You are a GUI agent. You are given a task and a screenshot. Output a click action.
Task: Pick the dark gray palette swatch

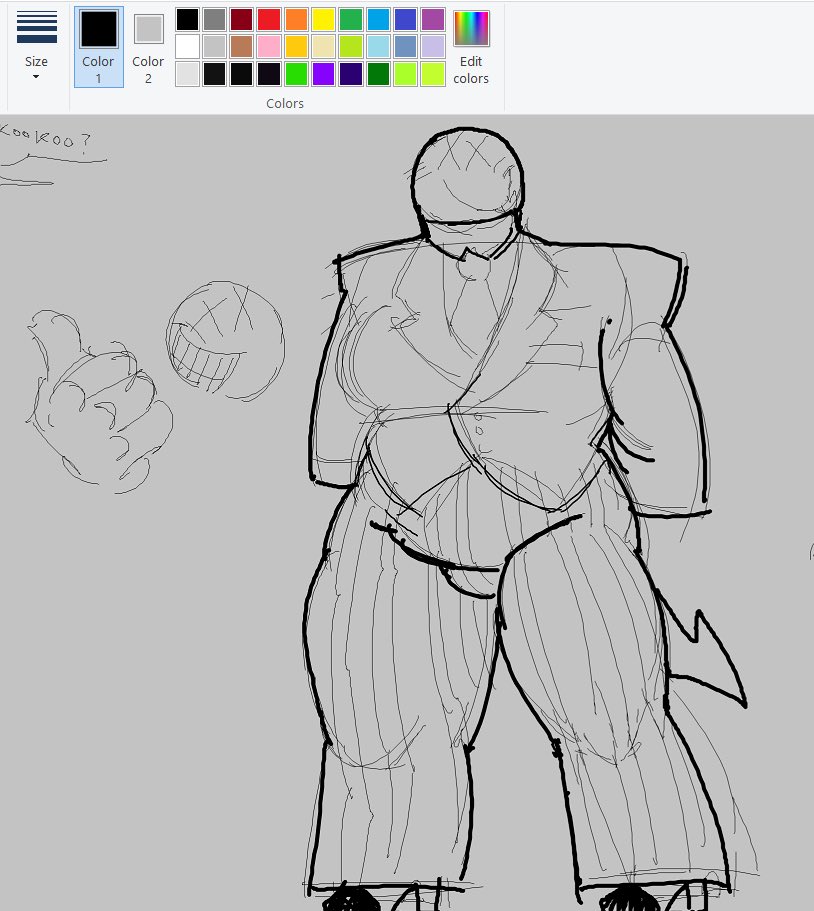[x=214, y=19]
